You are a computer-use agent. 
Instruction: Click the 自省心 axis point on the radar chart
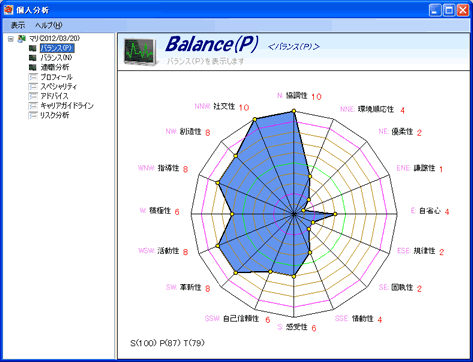point(335,214)
